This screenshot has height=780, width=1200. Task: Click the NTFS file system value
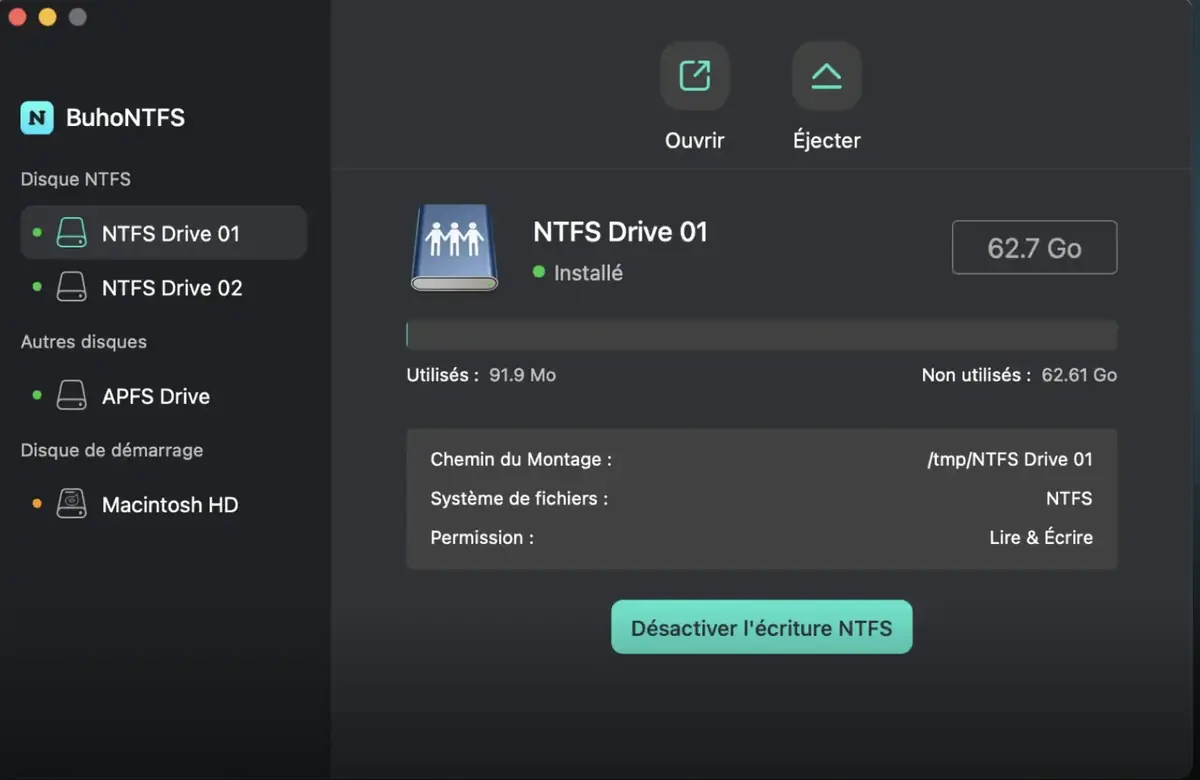click(x=1069, y=498)
